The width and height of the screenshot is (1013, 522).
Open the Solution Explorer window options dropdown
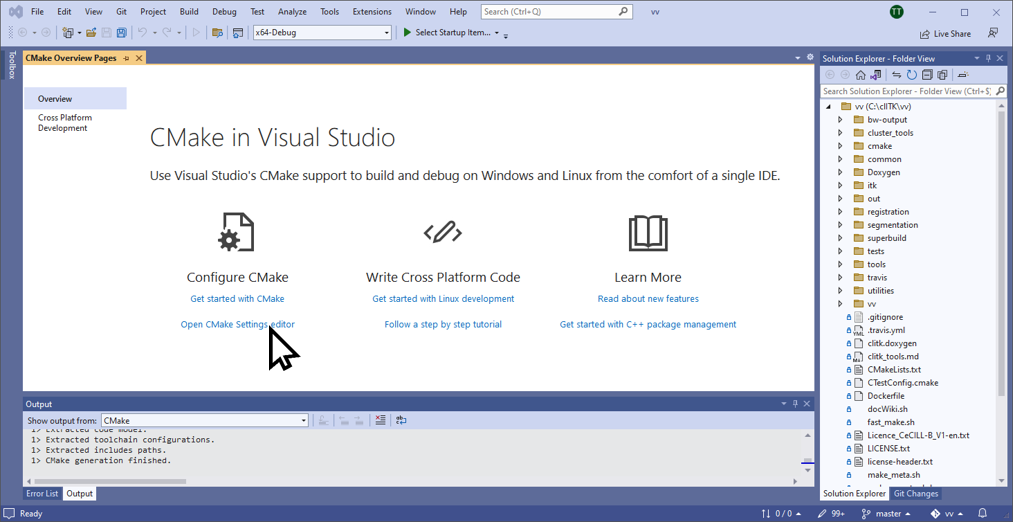click(976, 58)
